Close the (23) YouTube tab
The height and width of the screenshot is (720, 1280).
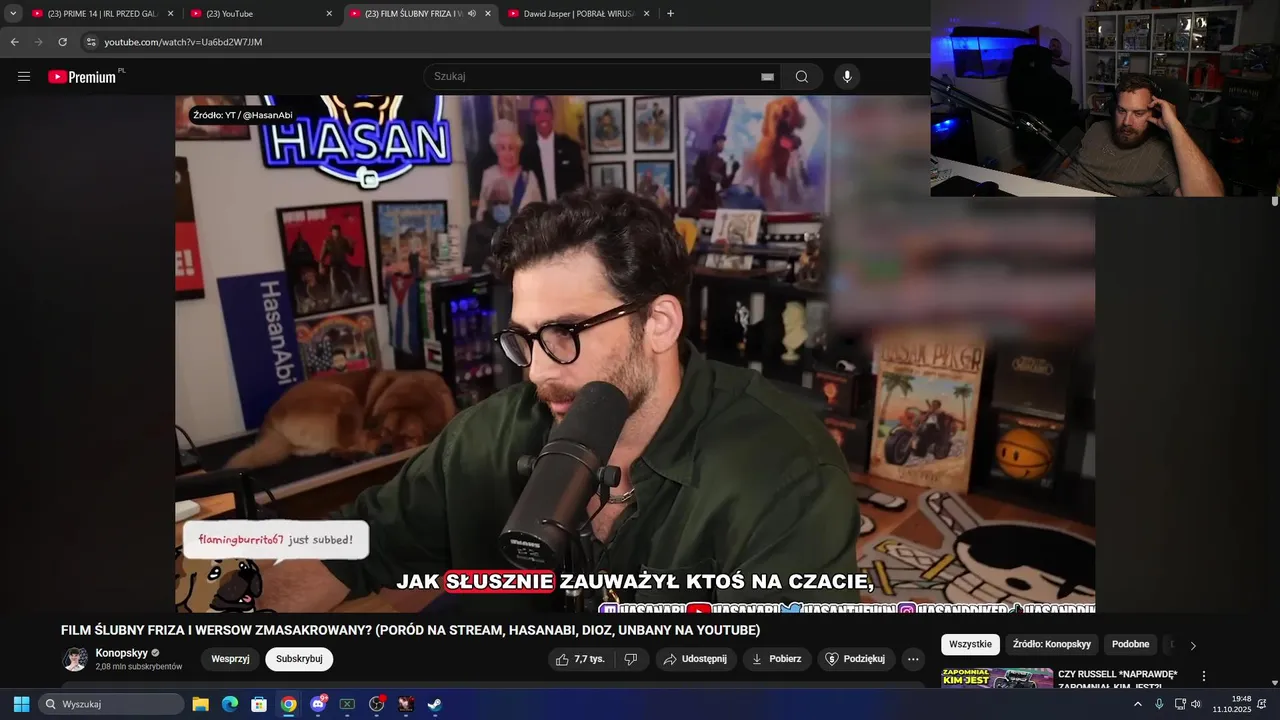click(329, 14)
